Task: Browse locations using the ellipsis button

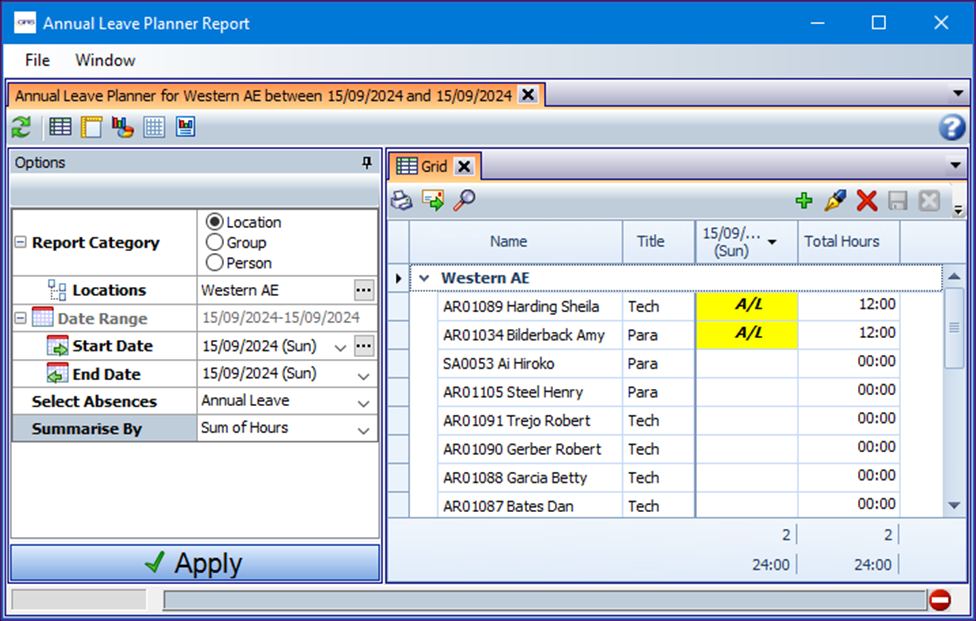Action: coord(363,290)
